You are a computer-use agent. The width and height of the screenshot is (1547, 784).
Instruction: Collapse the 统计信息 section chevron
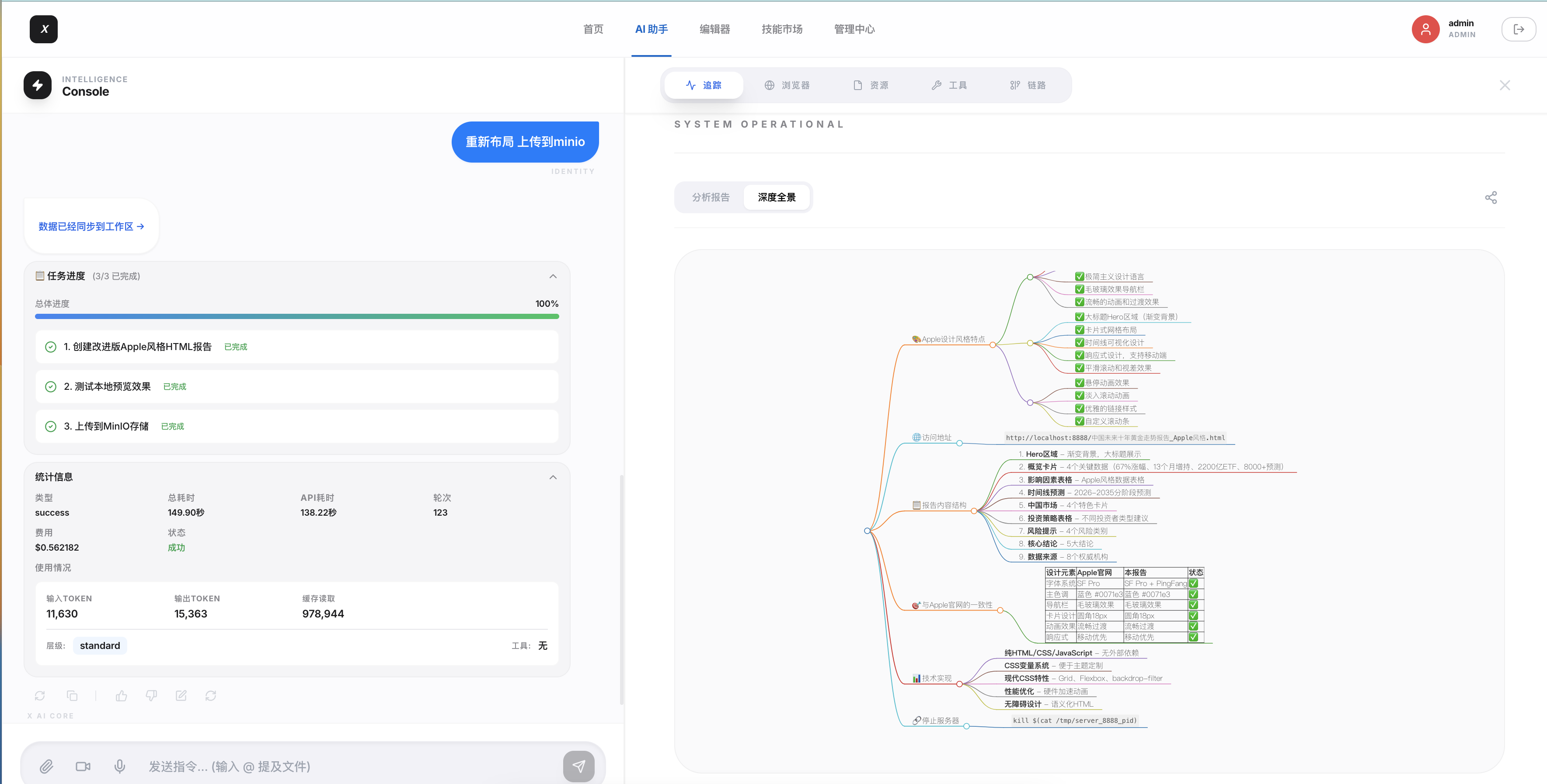tap(553, 477)
